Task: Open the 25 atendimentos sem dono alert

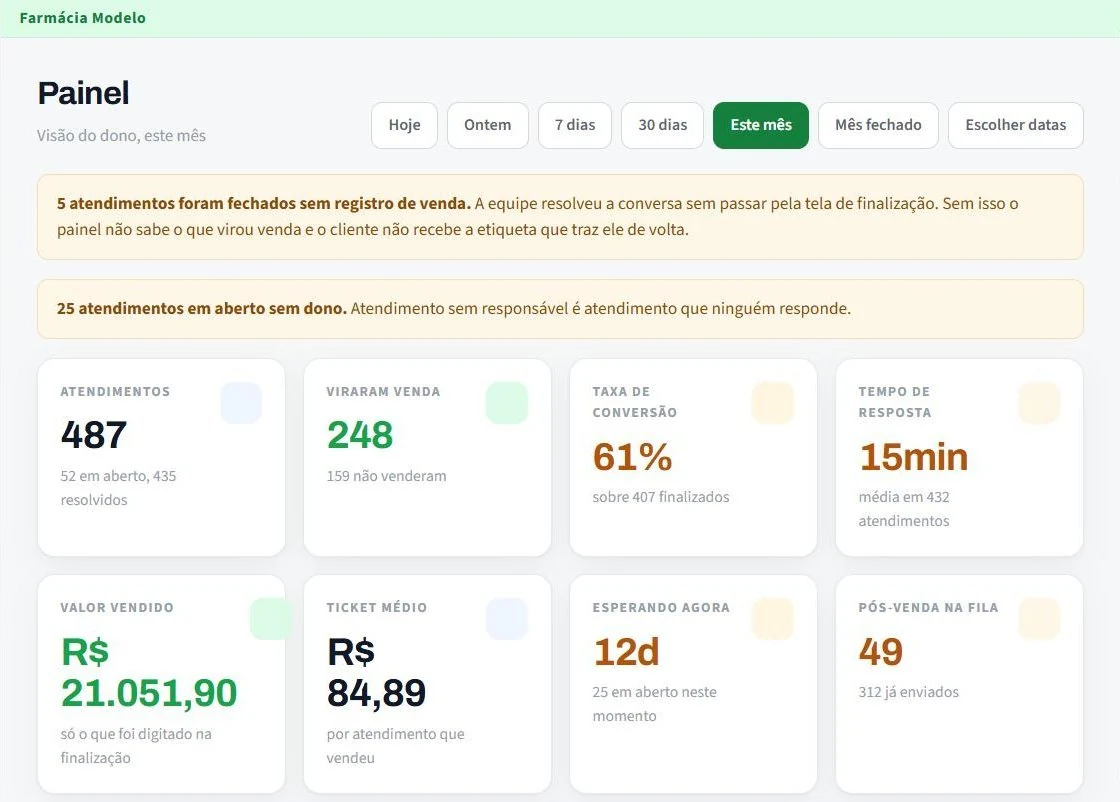Action: pyautogui.click(x=560, y=309)
